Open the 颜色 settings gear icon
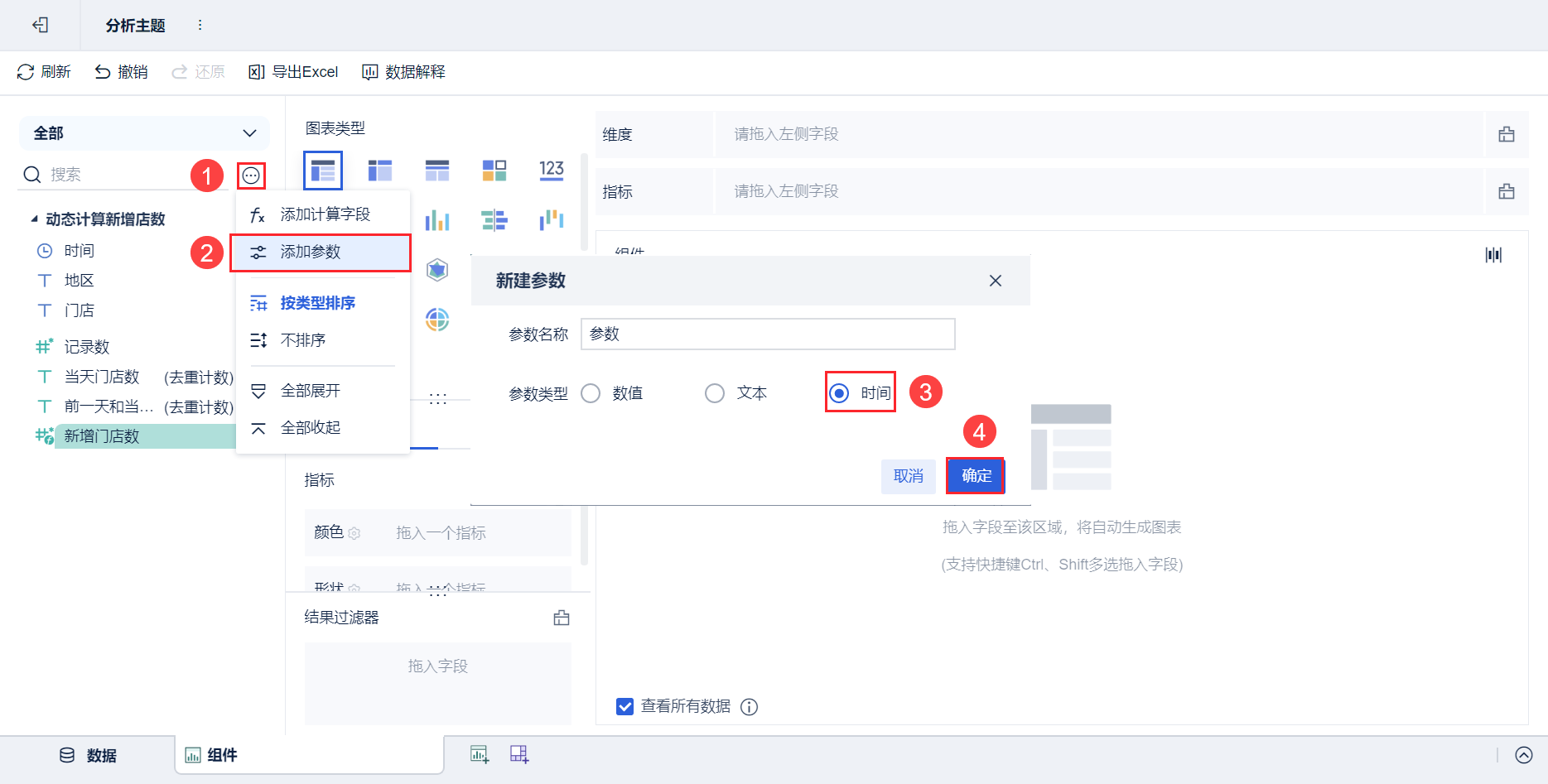 (x=354, y=533)
